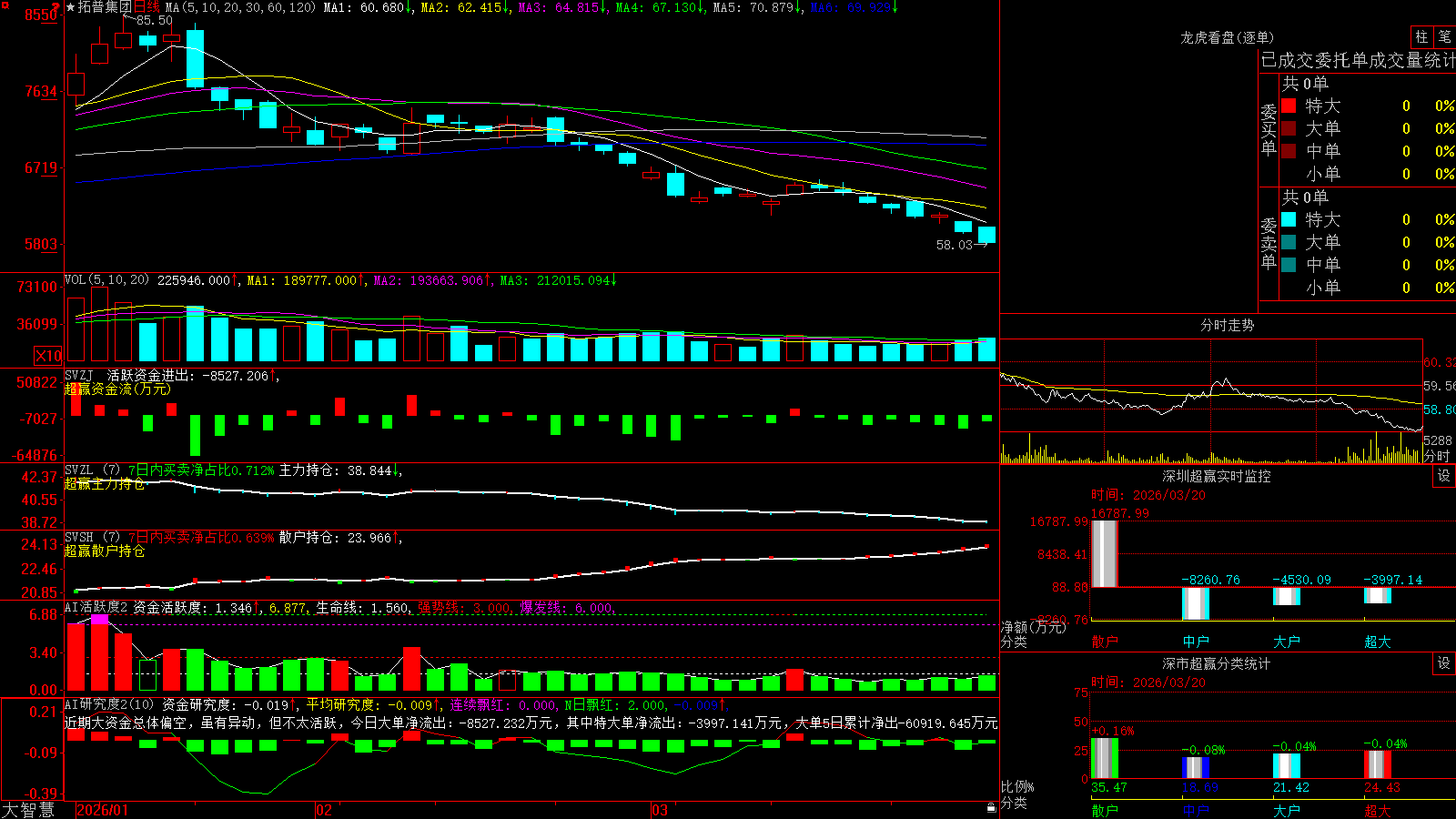Jump to the 02 month marker
Screen dimensions: 1456x819
324,810
